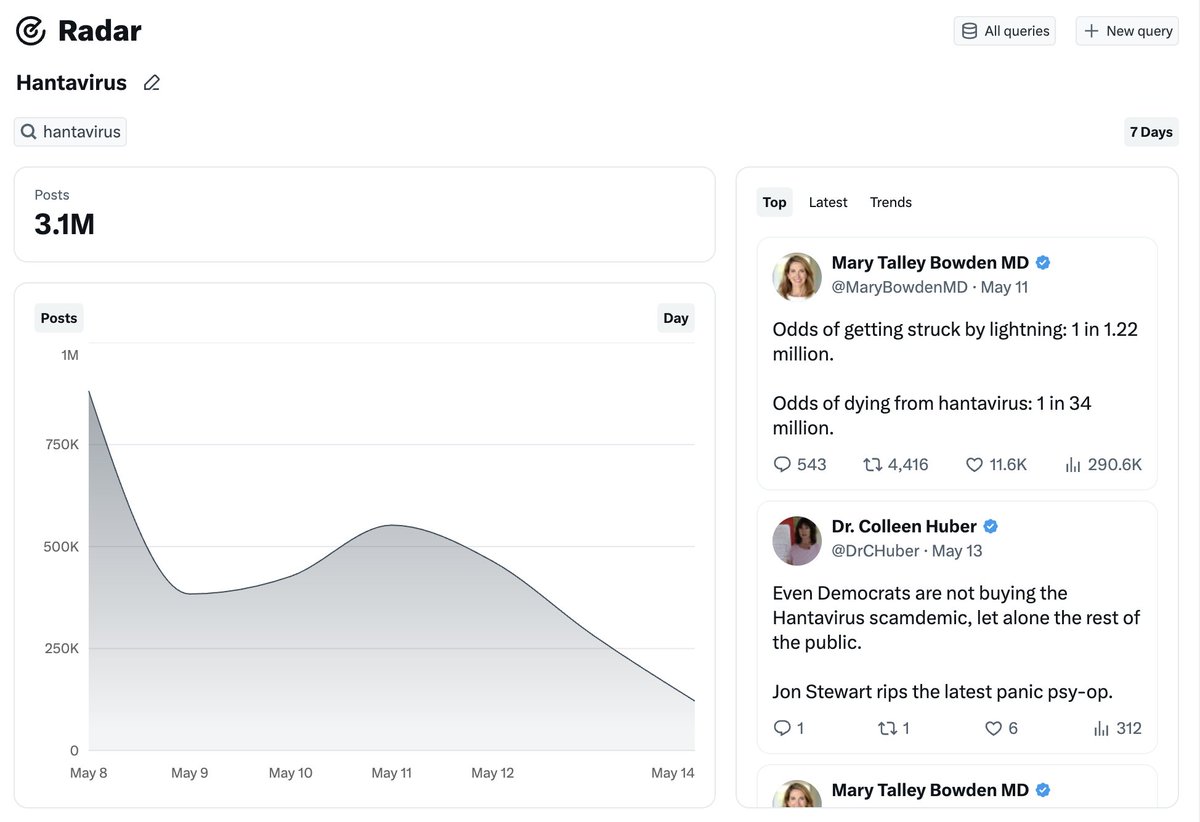Open the All queries list
This screenshot has width=1200, height=822.
[x=1004, y=31]
